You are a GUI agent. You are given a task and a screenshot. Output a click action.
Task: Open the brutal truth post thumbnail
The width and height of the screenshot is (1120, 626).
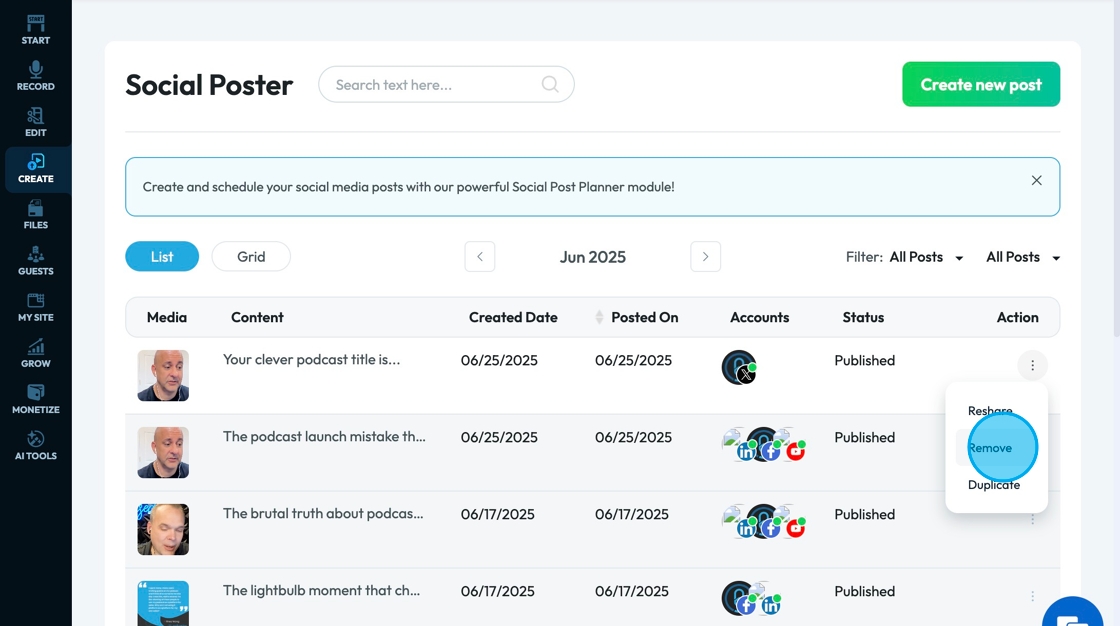pyautogui.click(x=163, y=529)
